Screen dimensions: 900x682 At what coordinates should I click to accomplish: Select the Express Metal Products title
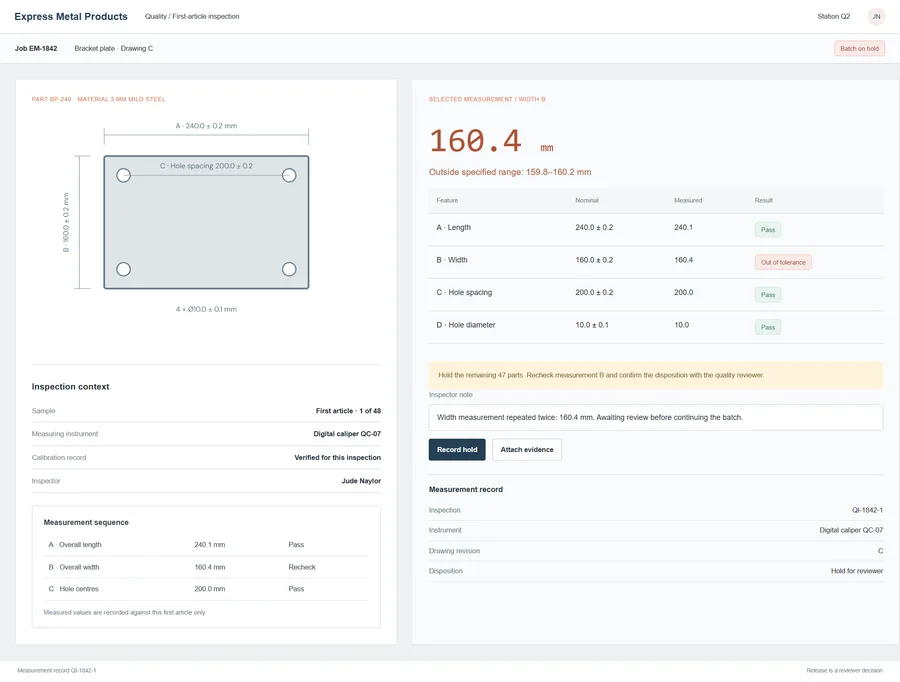tap(71, 17)
